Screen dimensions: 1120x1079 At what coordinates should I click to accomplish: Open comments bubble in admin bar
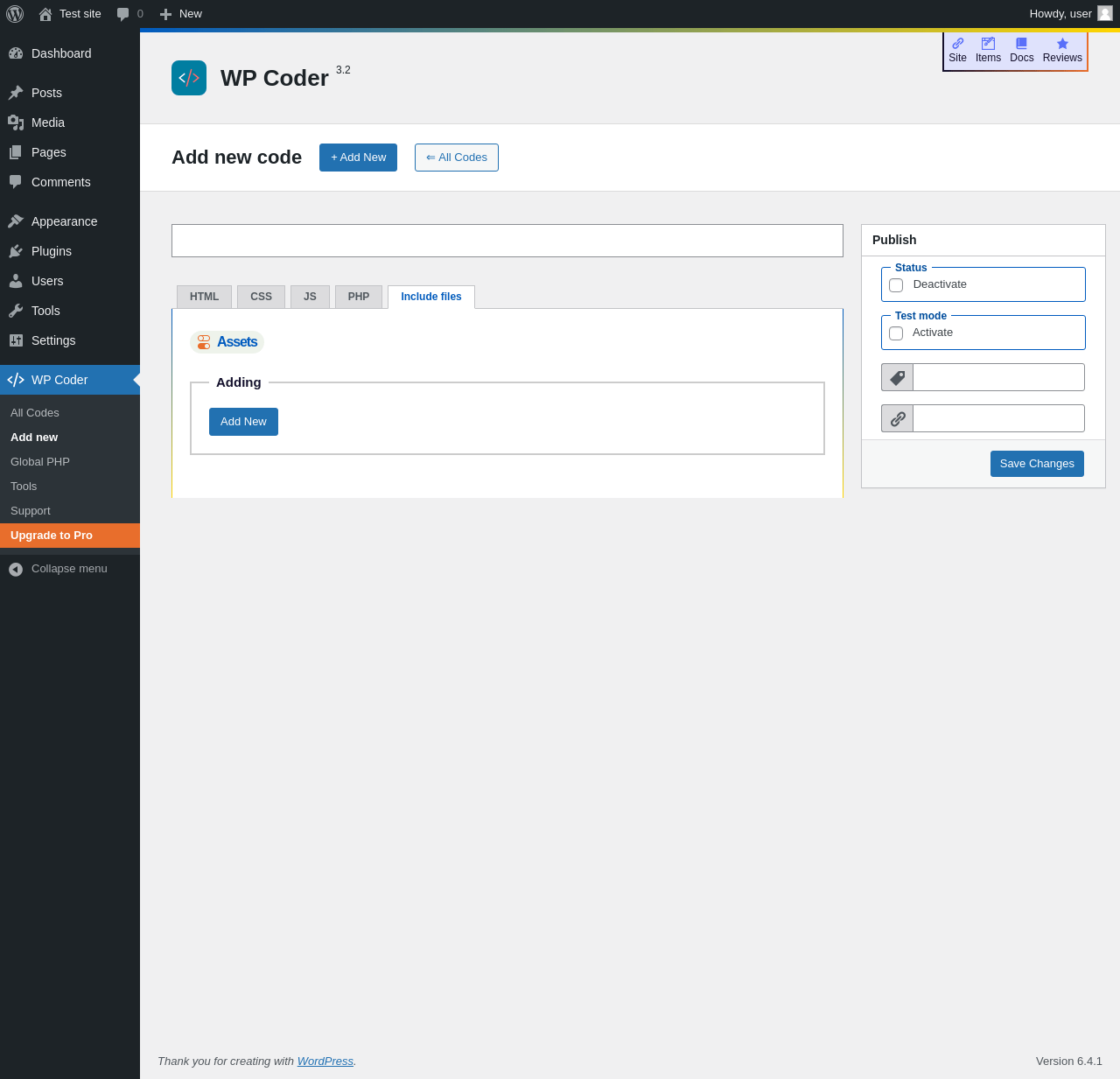point(129,14)
